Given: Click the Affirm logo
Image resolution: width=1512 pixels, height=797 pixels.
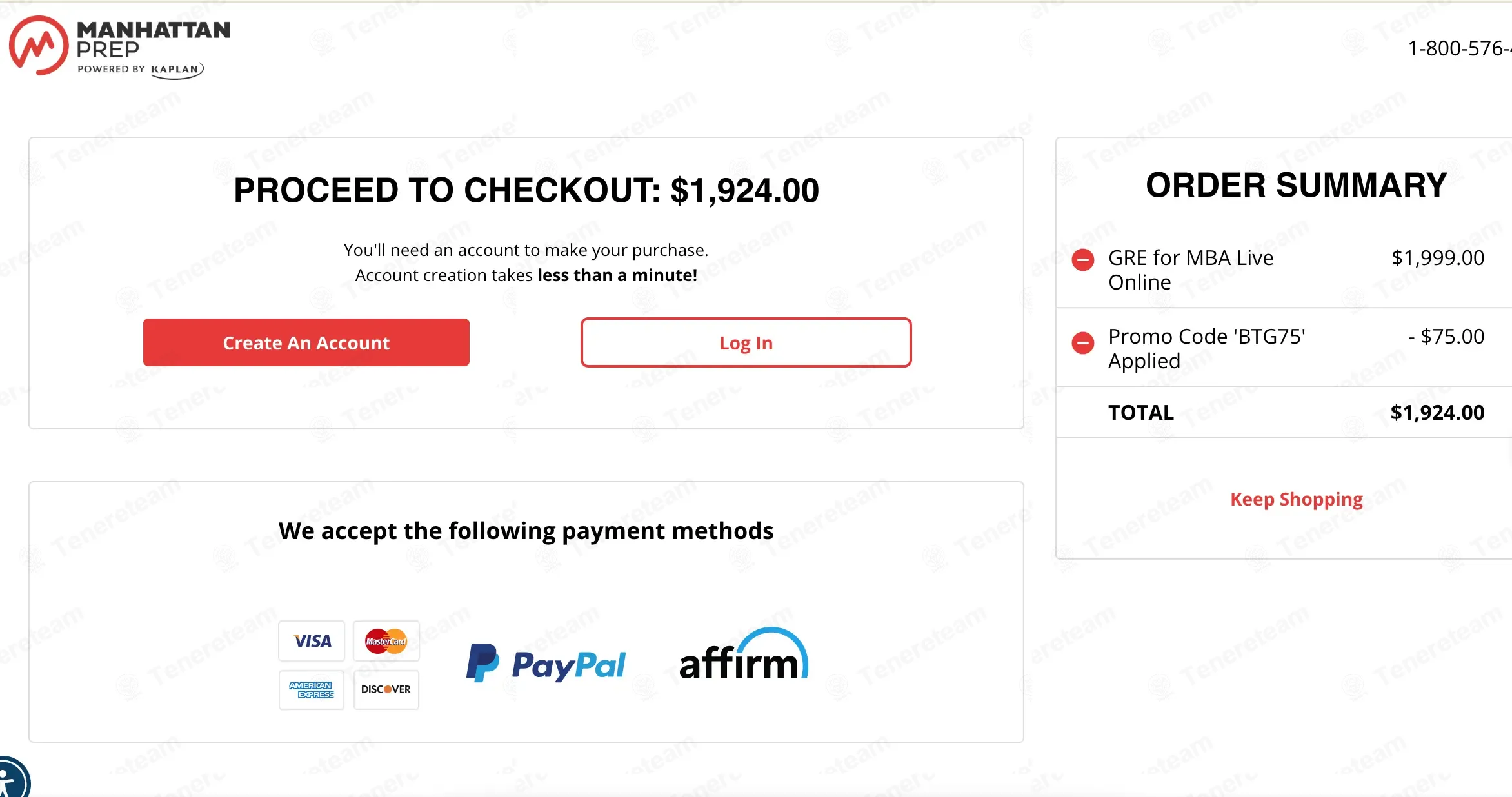Looking at the screenshot, I should coord(744,656).
